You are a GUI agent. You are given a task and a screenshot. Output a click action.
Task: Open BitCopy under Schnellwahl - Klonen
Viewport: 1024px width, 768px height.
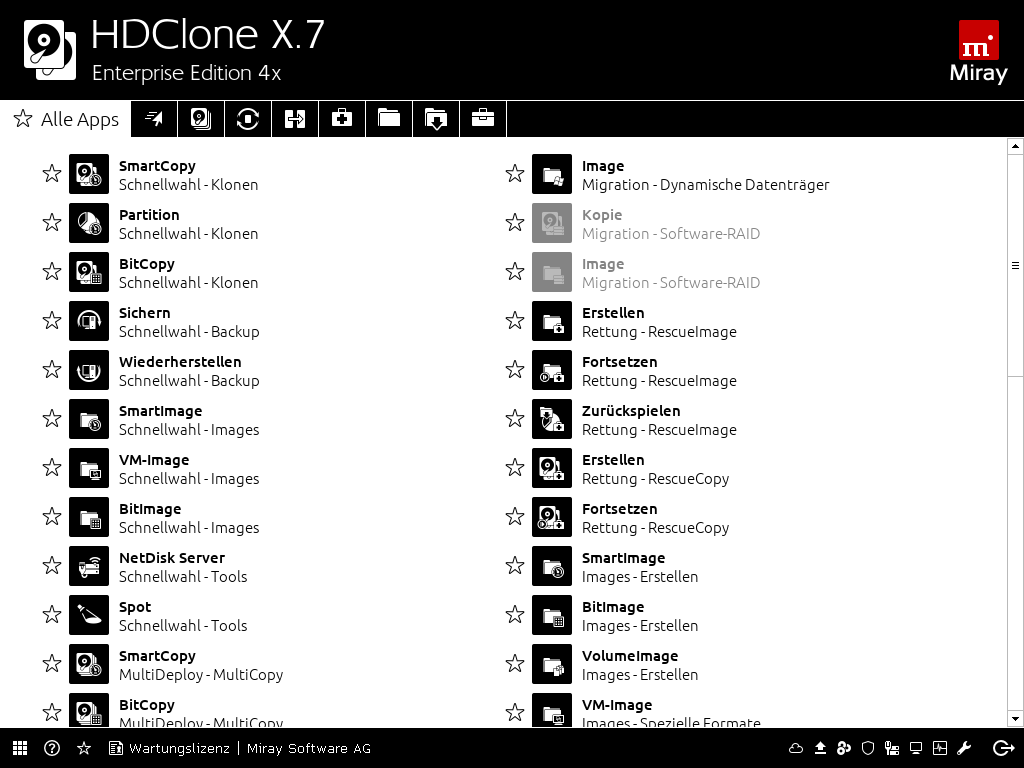(89, 272)
